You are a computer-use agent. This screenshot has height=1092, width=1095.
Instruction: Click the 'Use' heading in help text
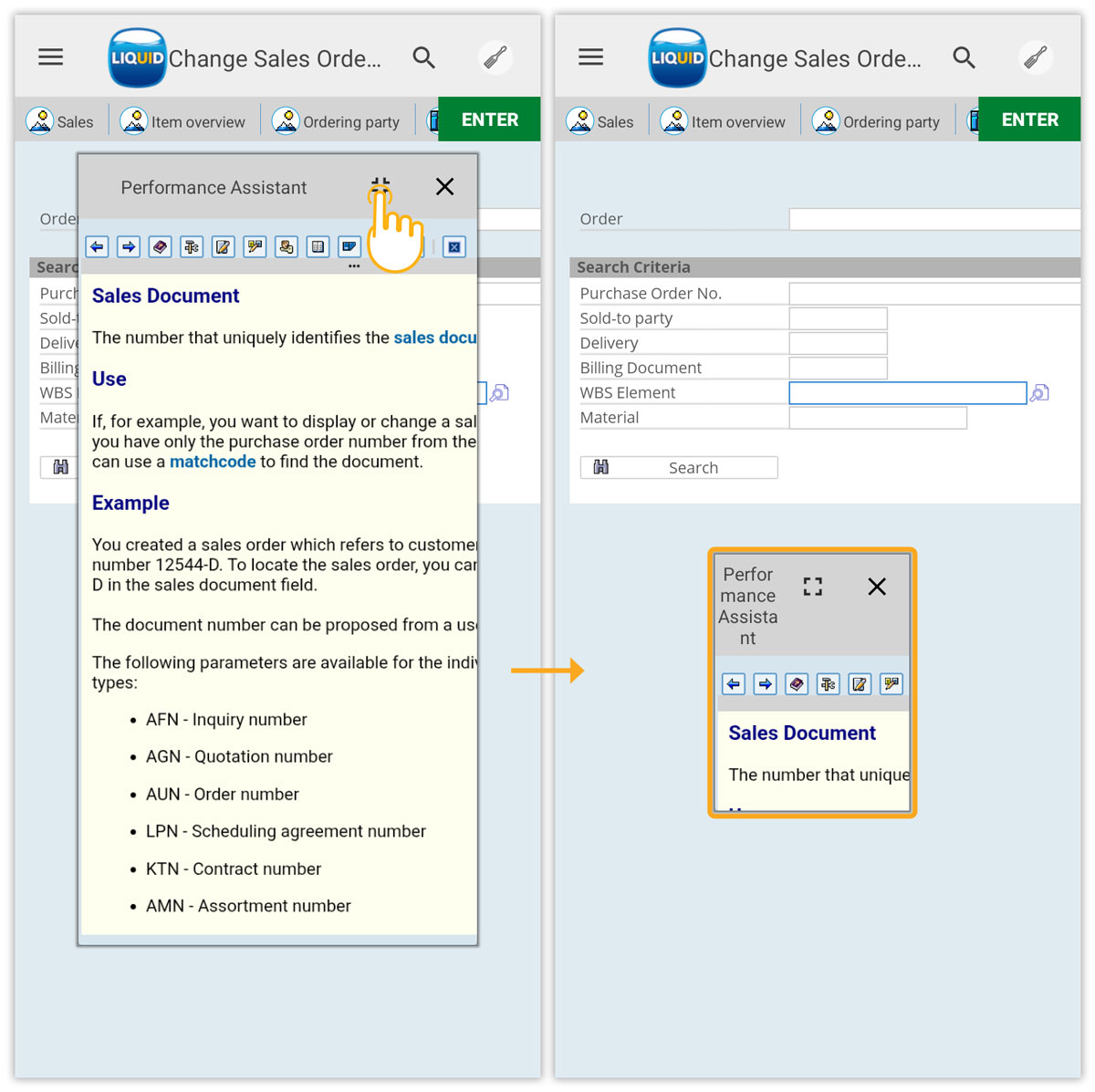[x=109, y=379]
